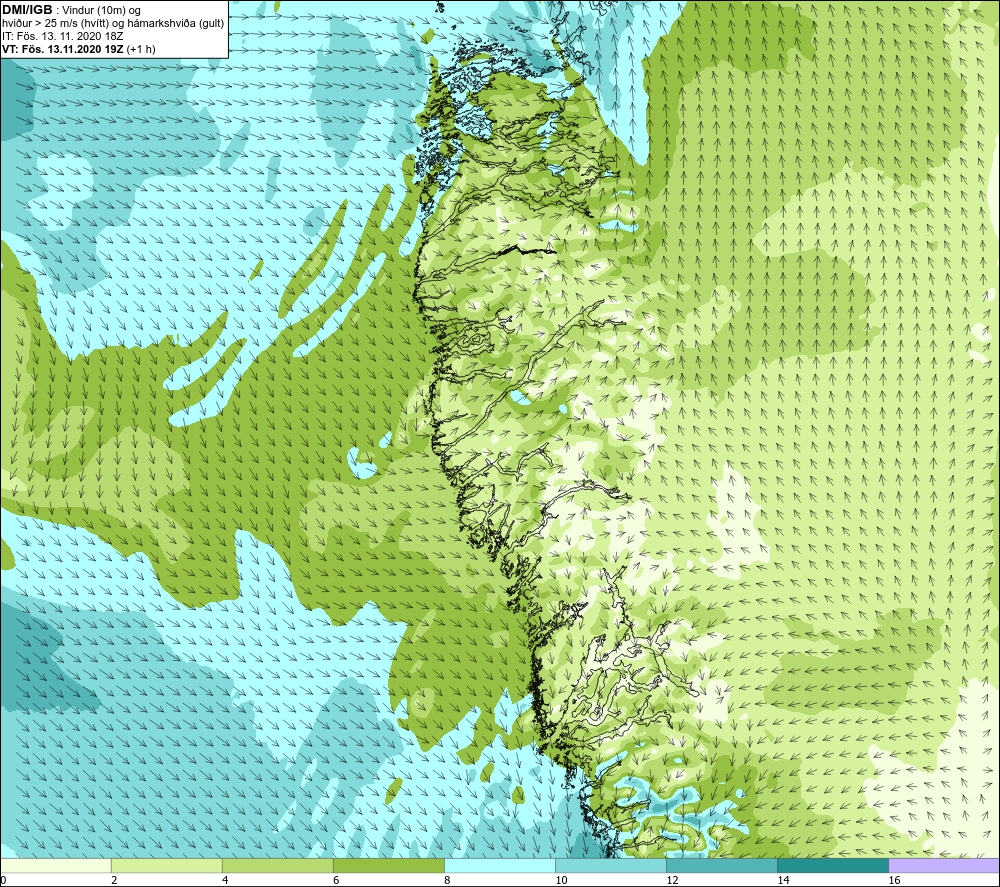Click the 14–16 m/s dark teal swatch
Viewport: 1000px width, 887px height.
point(833,866)
